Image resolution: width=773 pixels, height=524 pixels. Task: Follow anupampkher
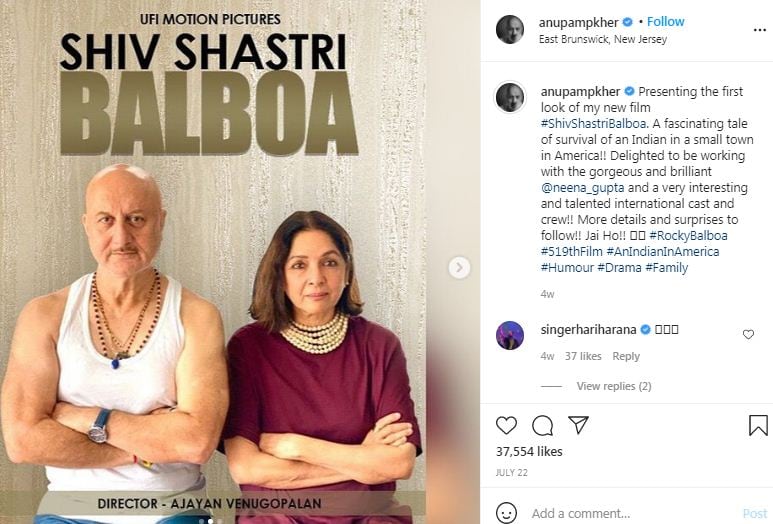pyautogui.click(x=665, y=22)
